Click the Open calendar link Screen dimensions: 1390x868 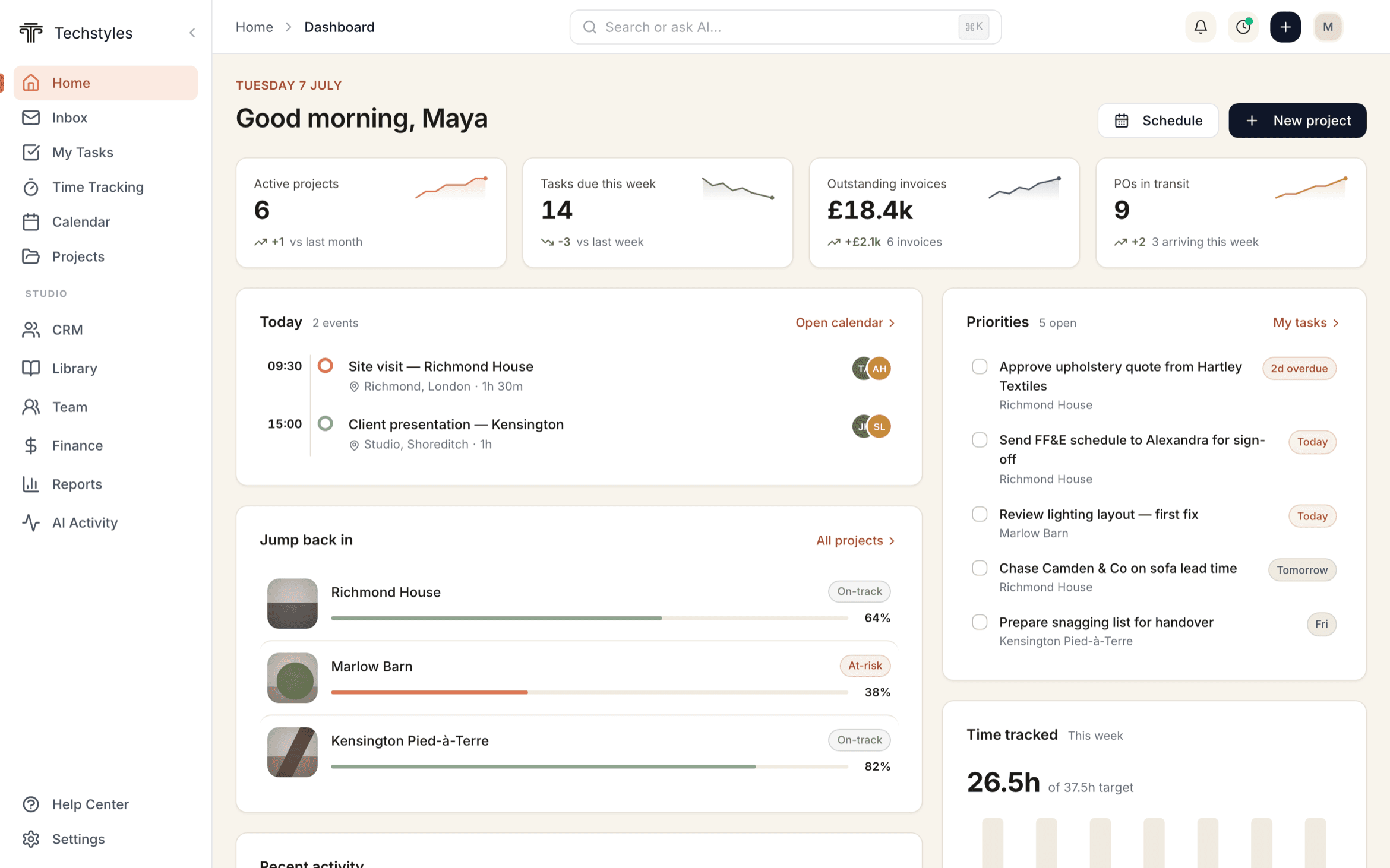click(839, 322)
